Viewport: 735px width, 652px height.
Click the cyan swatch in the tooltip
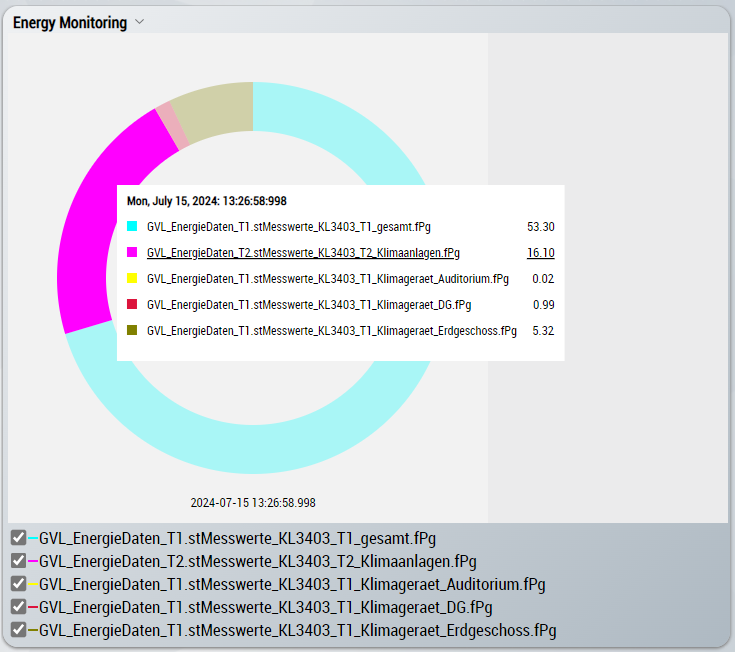(x=132, y=226)
